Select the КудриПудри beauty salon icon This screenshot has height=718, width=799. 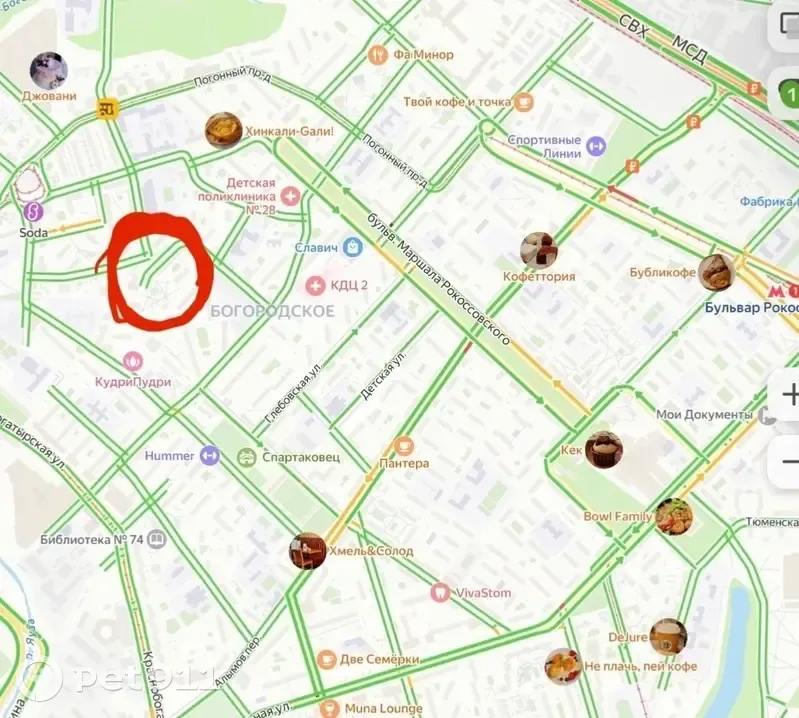(132, 361)
